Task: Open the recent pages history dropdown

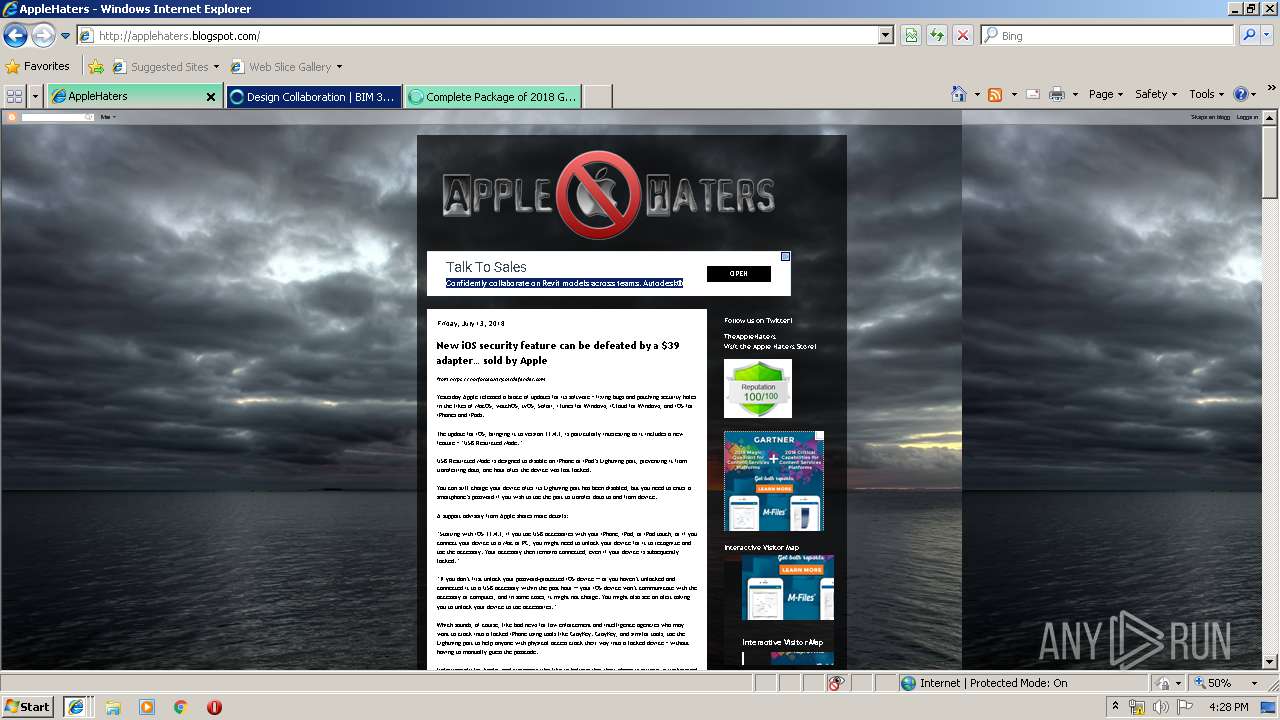Action: [66, 36]
